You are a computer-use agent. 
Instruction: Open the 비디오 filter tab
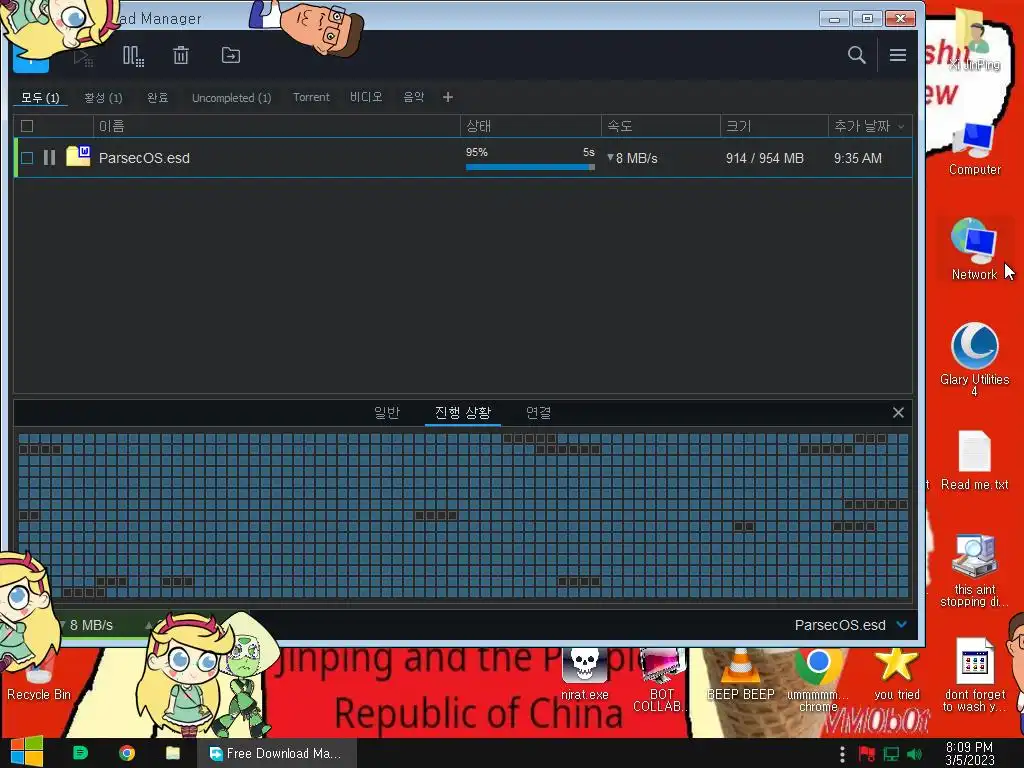coord(366,97)
